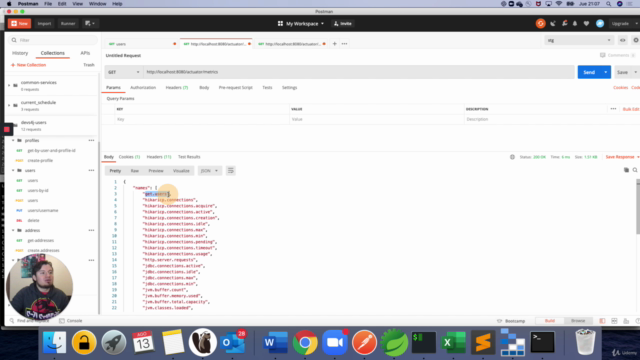This screenshot has height=360, width=640.
Task: Open profiles folder more options
Action: 91,140
